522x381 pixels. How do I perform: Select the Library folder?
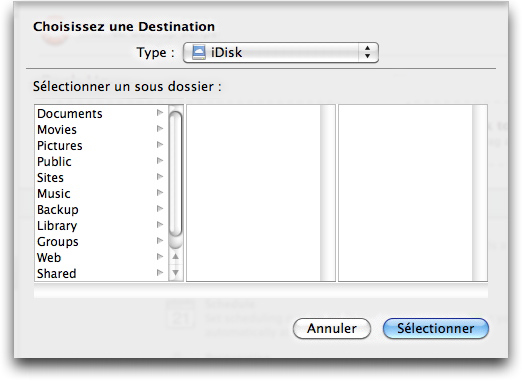click(x=101, y=225)
